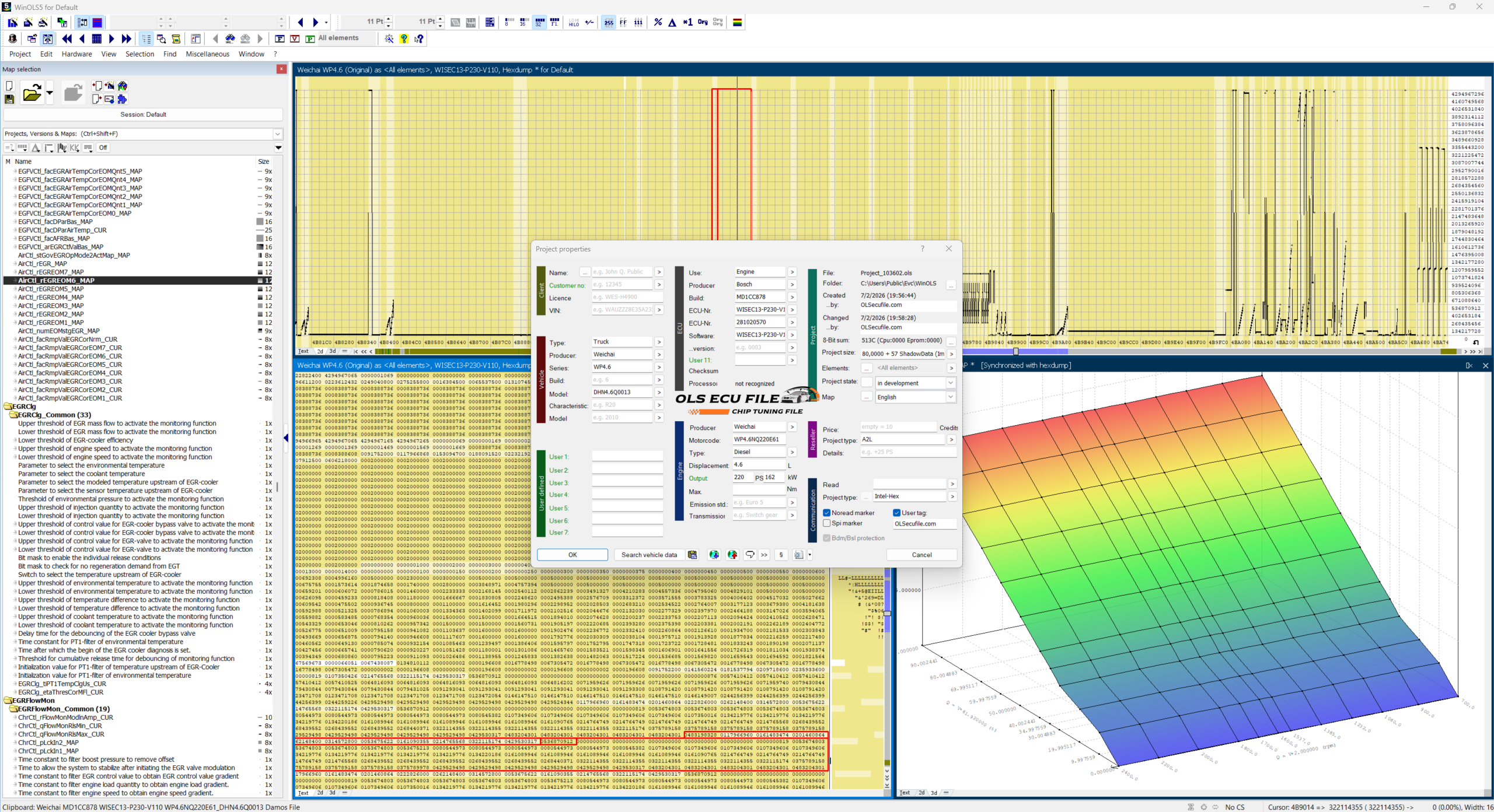The image size is (1494, 812).
Task: Open dropdown arrow beside the open folder icon
Action: click(x=50, y=93)
